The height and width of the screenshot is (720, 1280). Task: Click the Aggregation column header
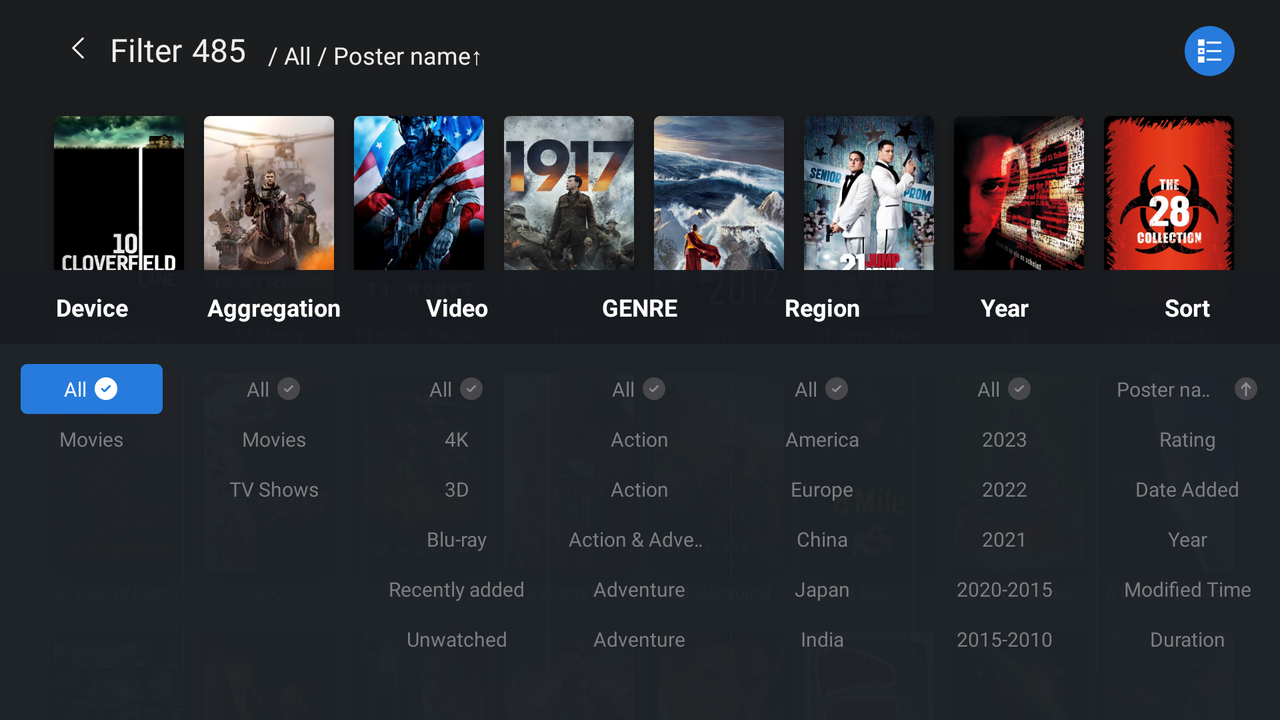[x=274, y=309]
